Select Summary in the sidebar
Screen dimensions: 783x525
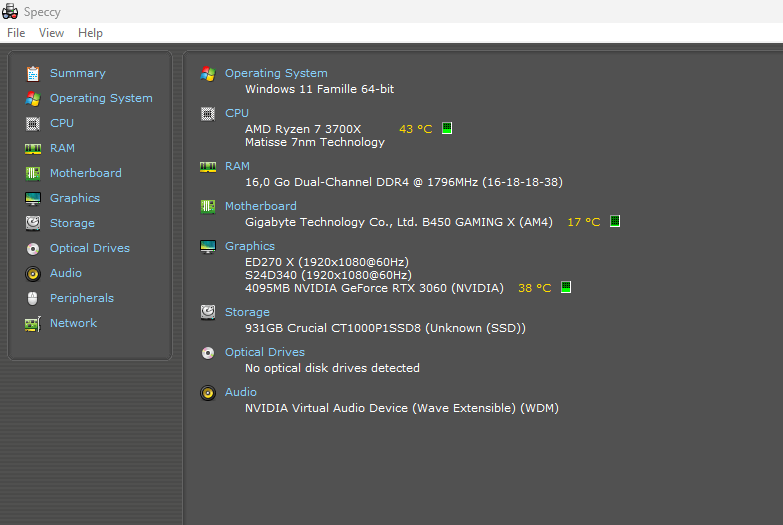(x=78, y=73)
